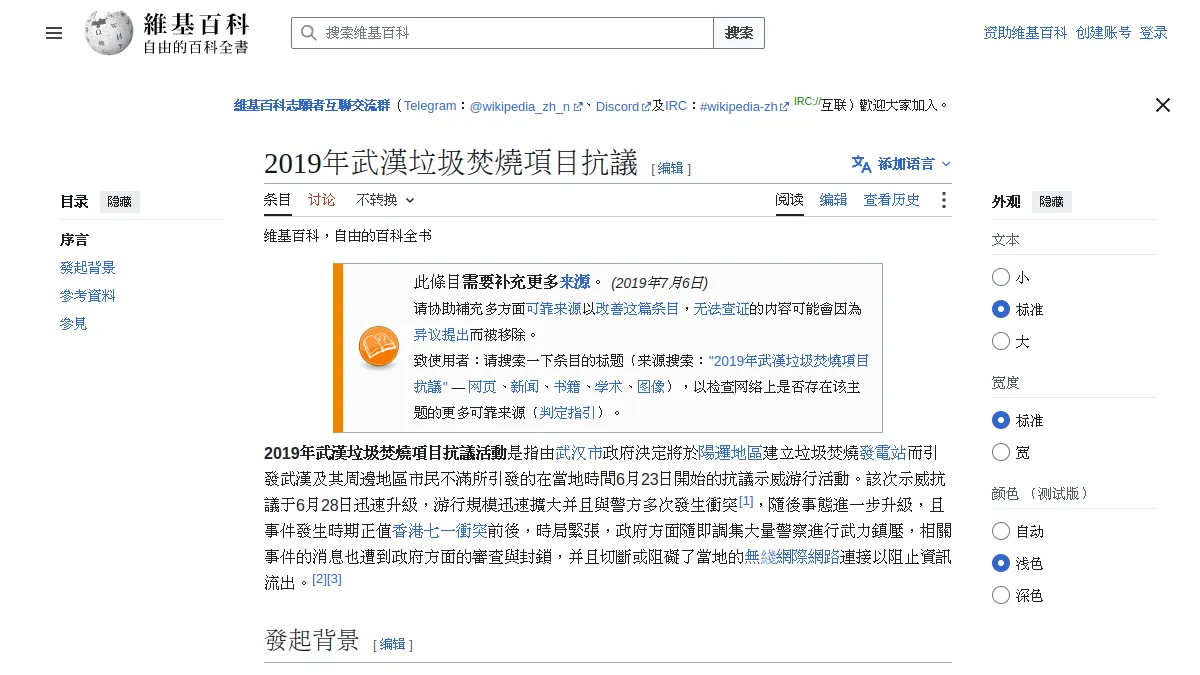Open the 陽邏地區 article link
The height and width of the screenshot is (675, 1200).
[x=730, y=453]
